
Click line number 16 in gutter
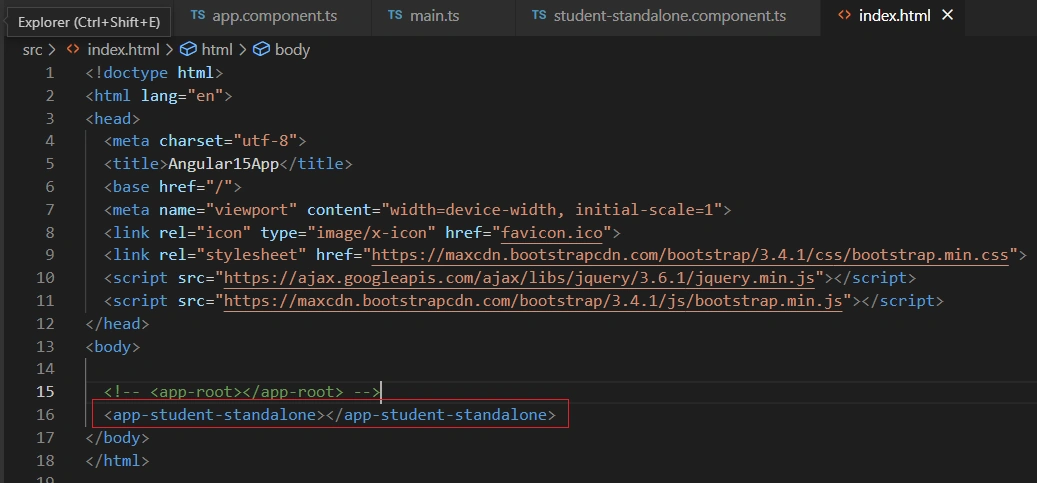[45, 415]
